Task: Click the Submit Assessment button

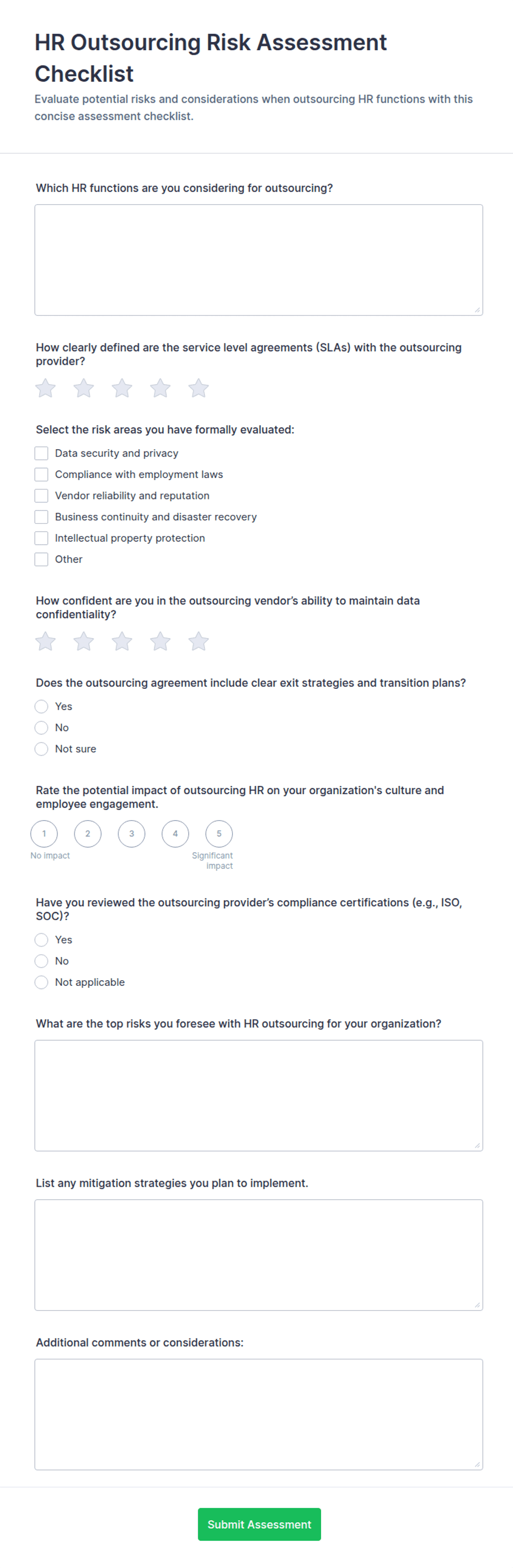Action: click(259, 1523)
